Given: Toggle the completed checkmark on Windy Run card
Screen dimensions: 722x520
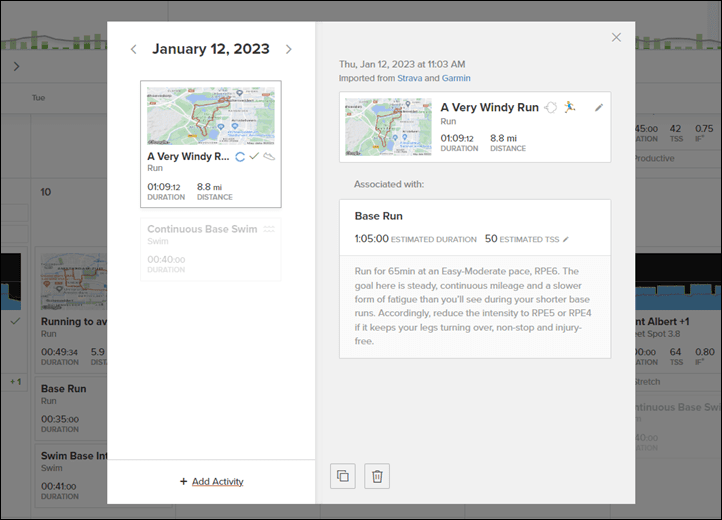Looking at the screenshot, I should point(254,157).
